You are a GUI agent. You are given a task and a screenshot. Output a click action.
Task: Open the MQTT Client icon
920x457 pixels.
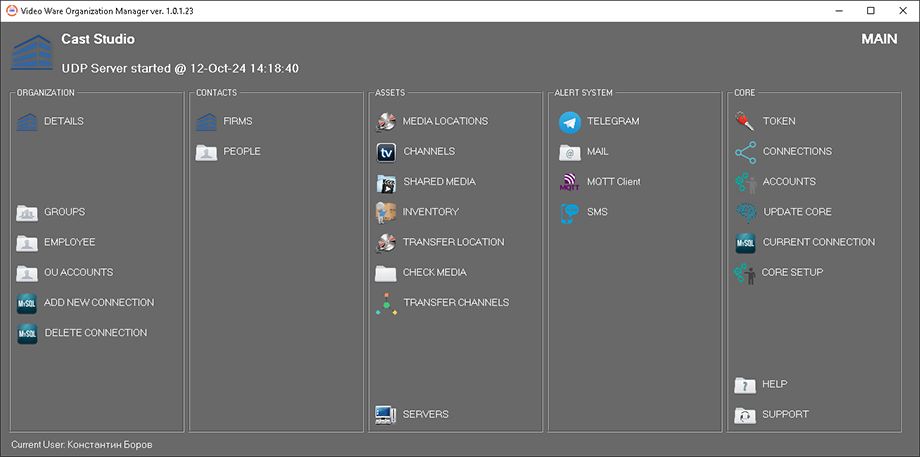pos(570,182)
